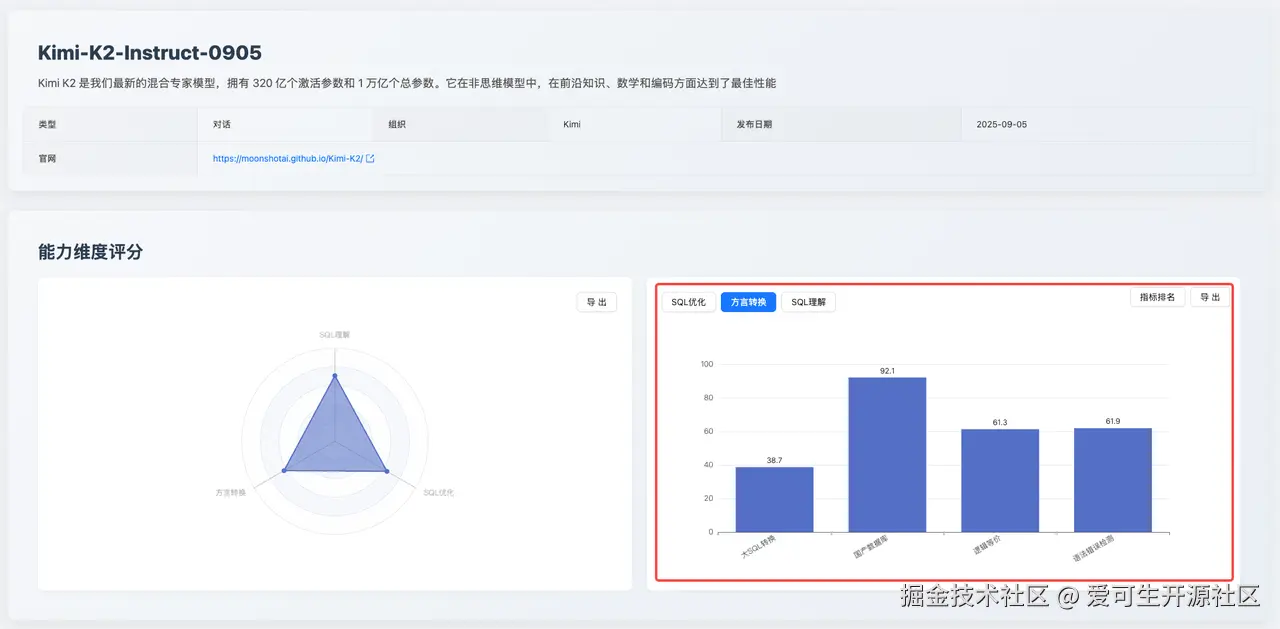
Task: Open the SQL理解 tab
Action: coord(808,302)
